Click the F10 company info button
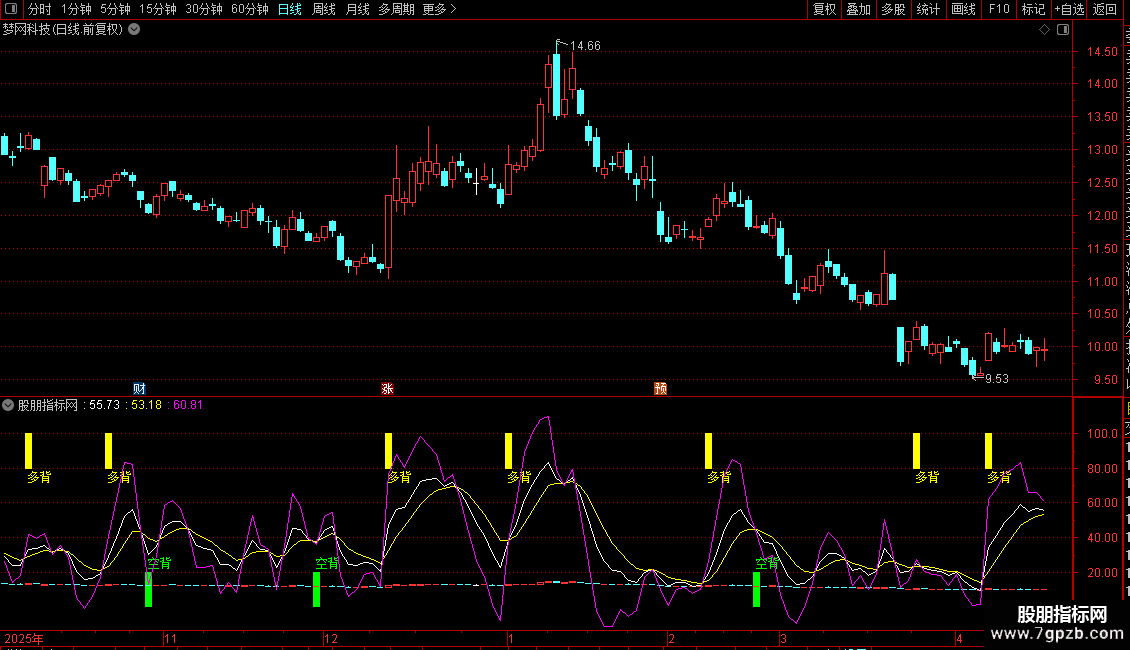 (x=999, y=9)
